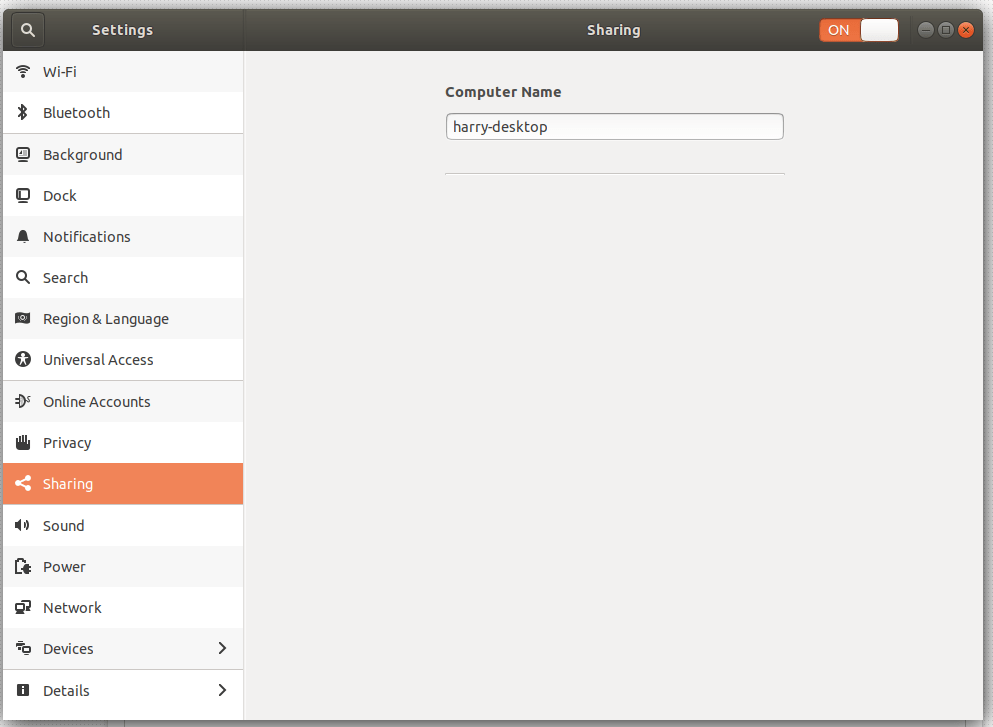Expand the Devices submenu chevron

click(222, 649)
